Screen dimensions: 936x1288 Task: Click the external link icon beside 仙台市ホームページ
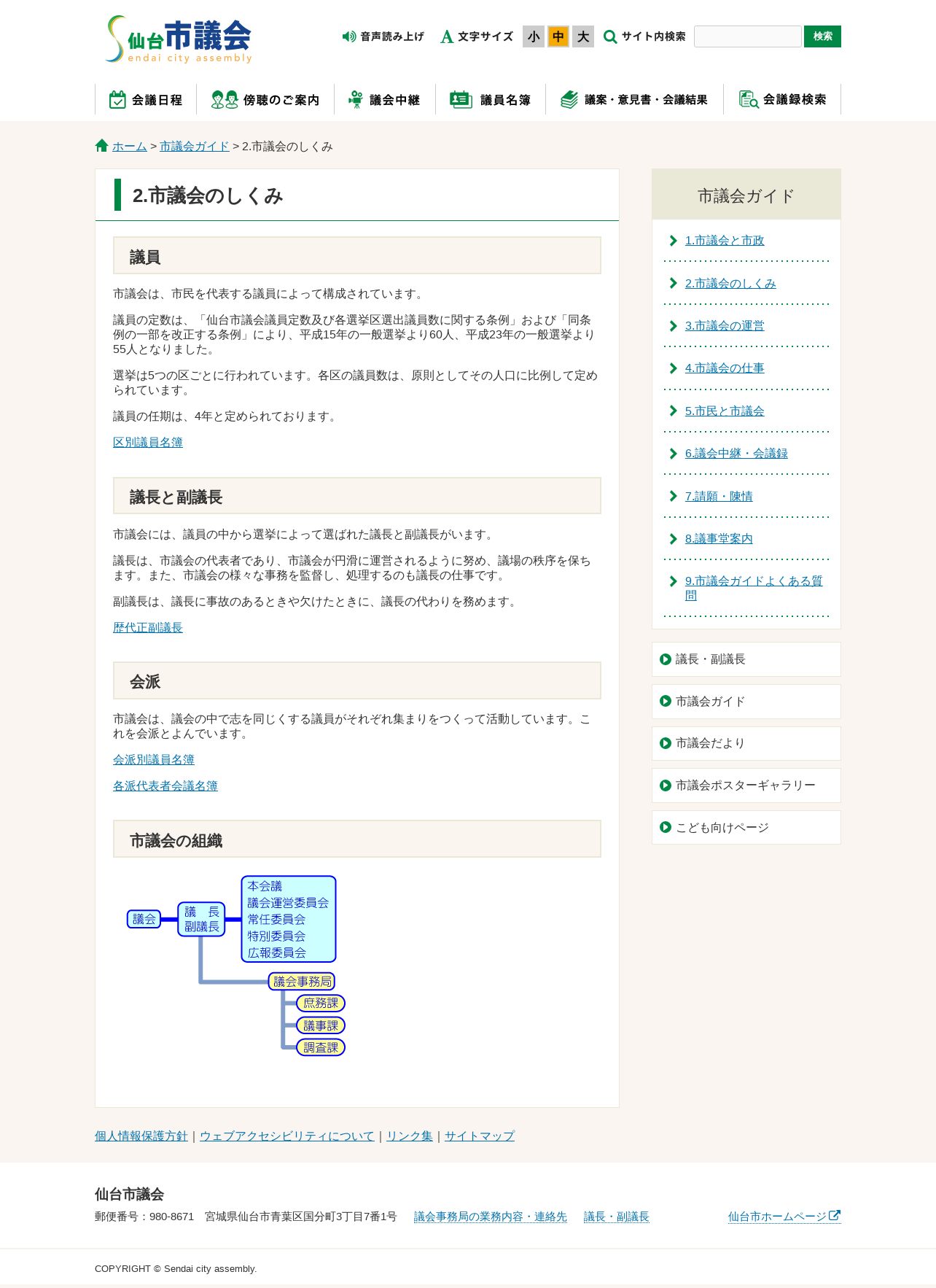pyautogui.click(x=835, y=1215)
